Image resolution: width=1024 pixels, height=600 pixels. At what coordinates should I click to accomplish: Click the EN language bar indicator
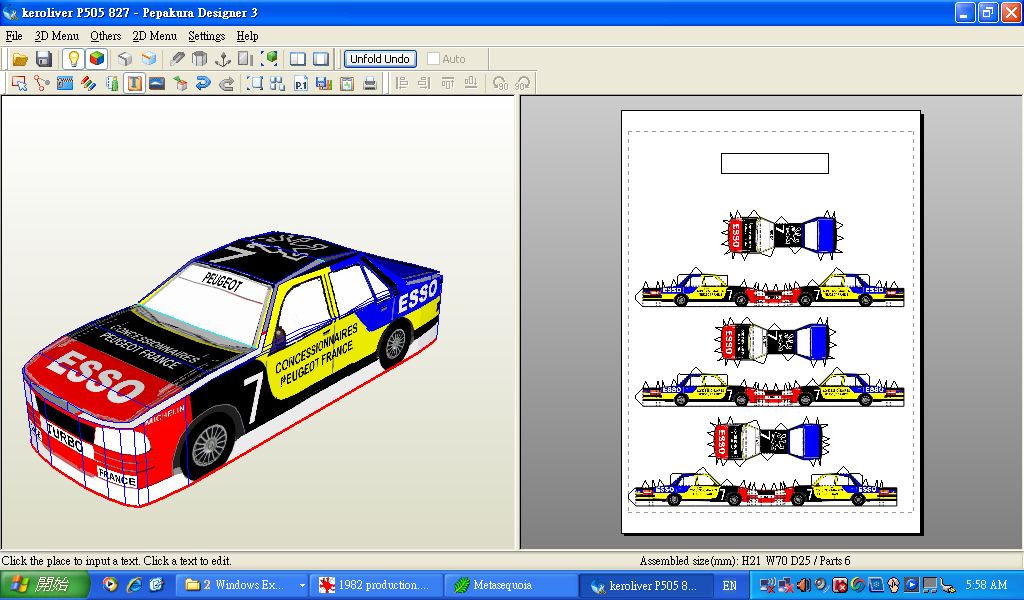pos(729,585)
